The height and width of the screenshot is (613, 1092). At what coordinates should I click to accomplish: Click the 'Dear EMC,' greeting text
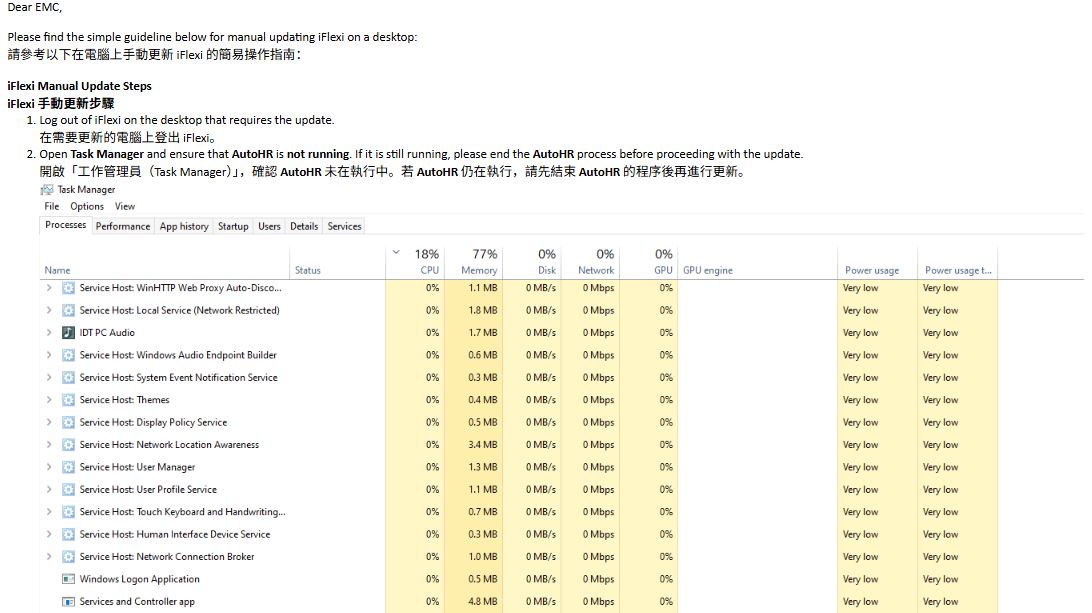point(34,7)
